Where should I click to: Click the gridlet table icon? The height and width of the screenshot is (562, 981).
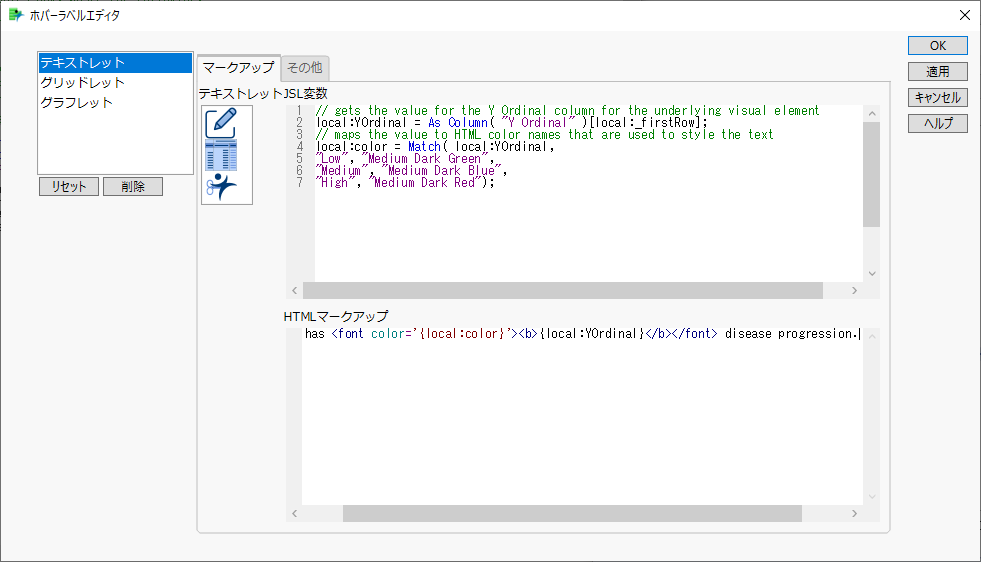(x=220, y=156)
